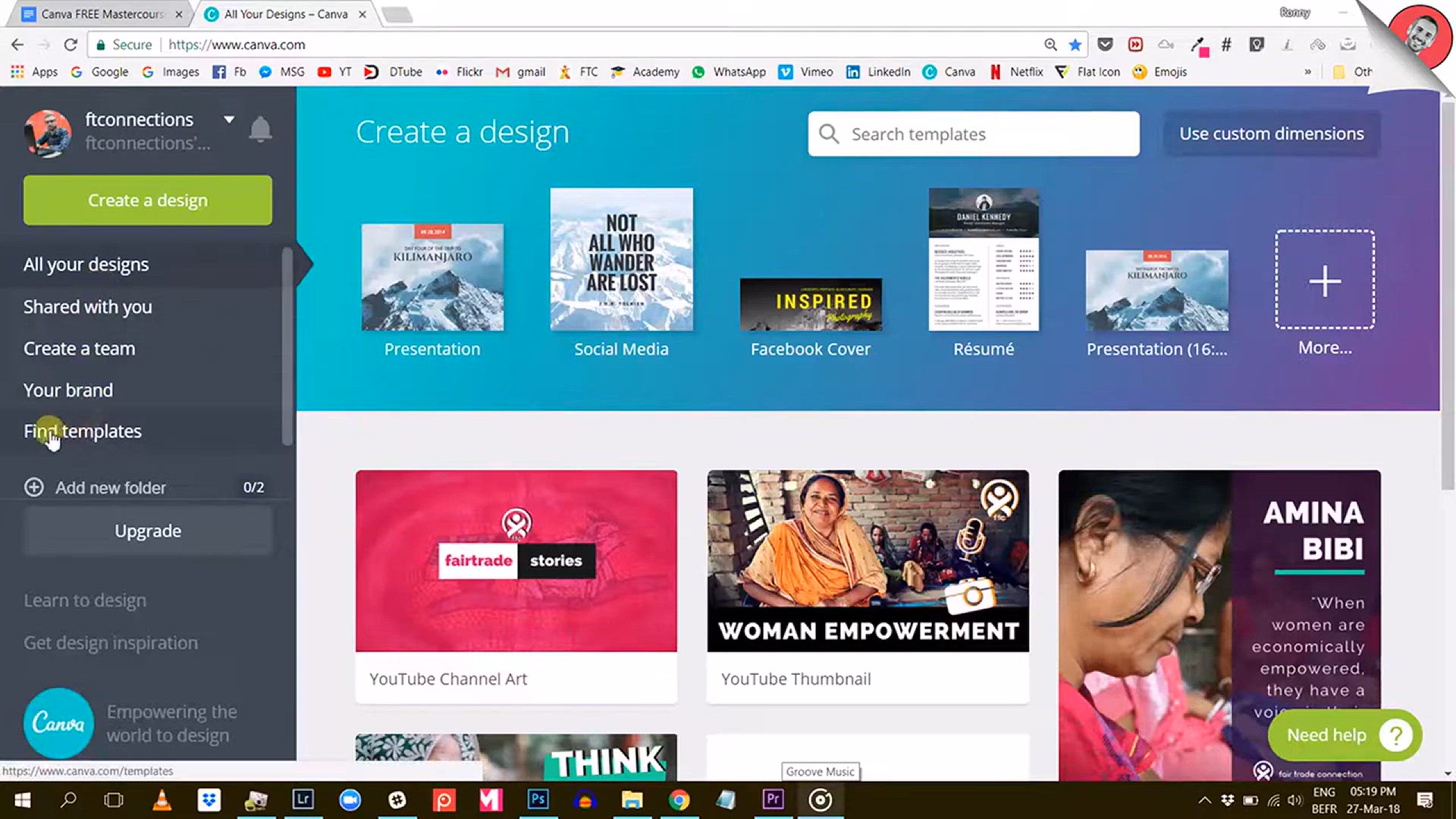The width and height of the screenshot is (1456, 819).
Task: Switch to Canva FREE Mastercourse browser tab
Action: click(x=102, y=14)
